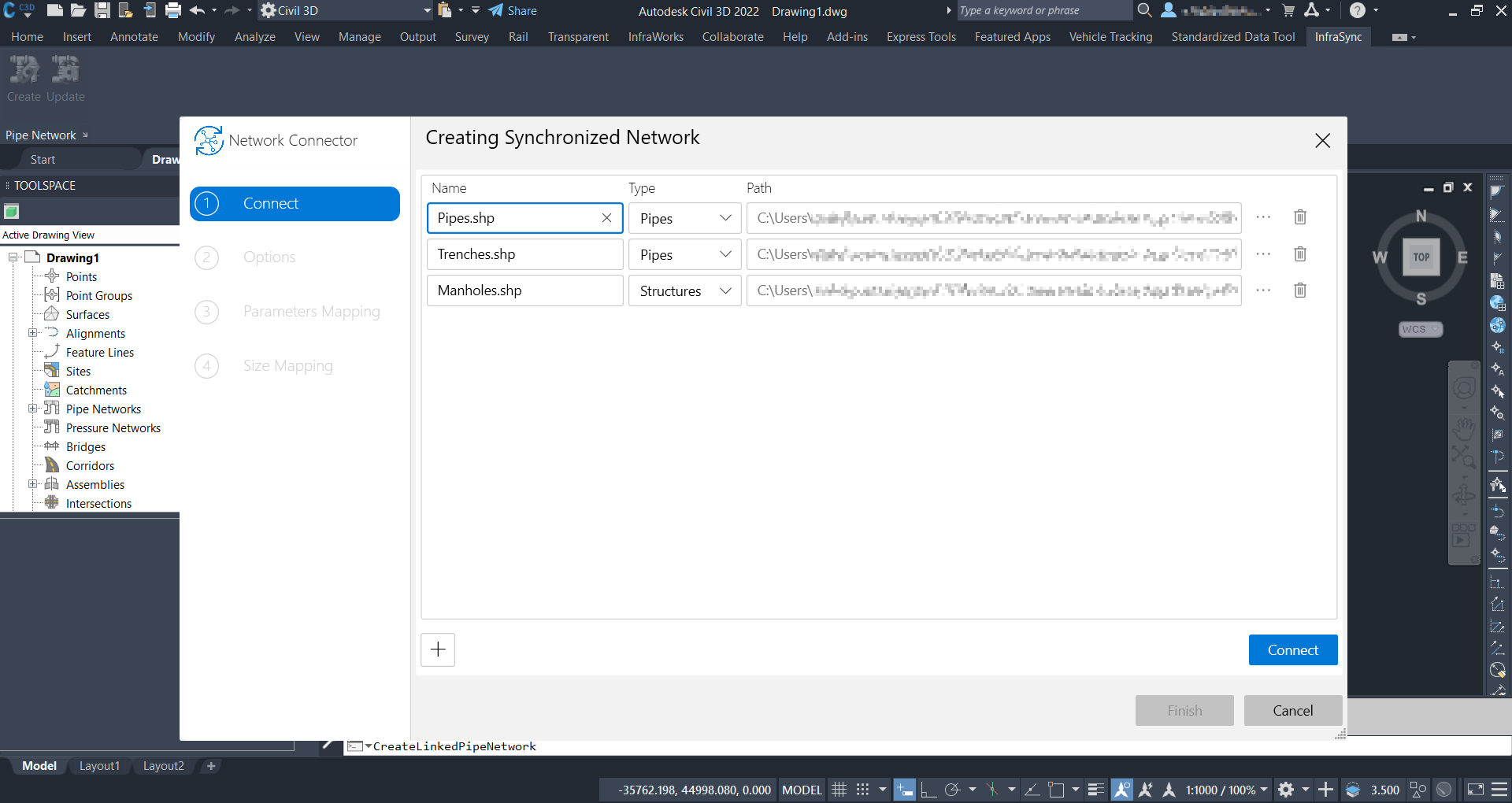Save the drawing with the floppy disk icon

102,10
